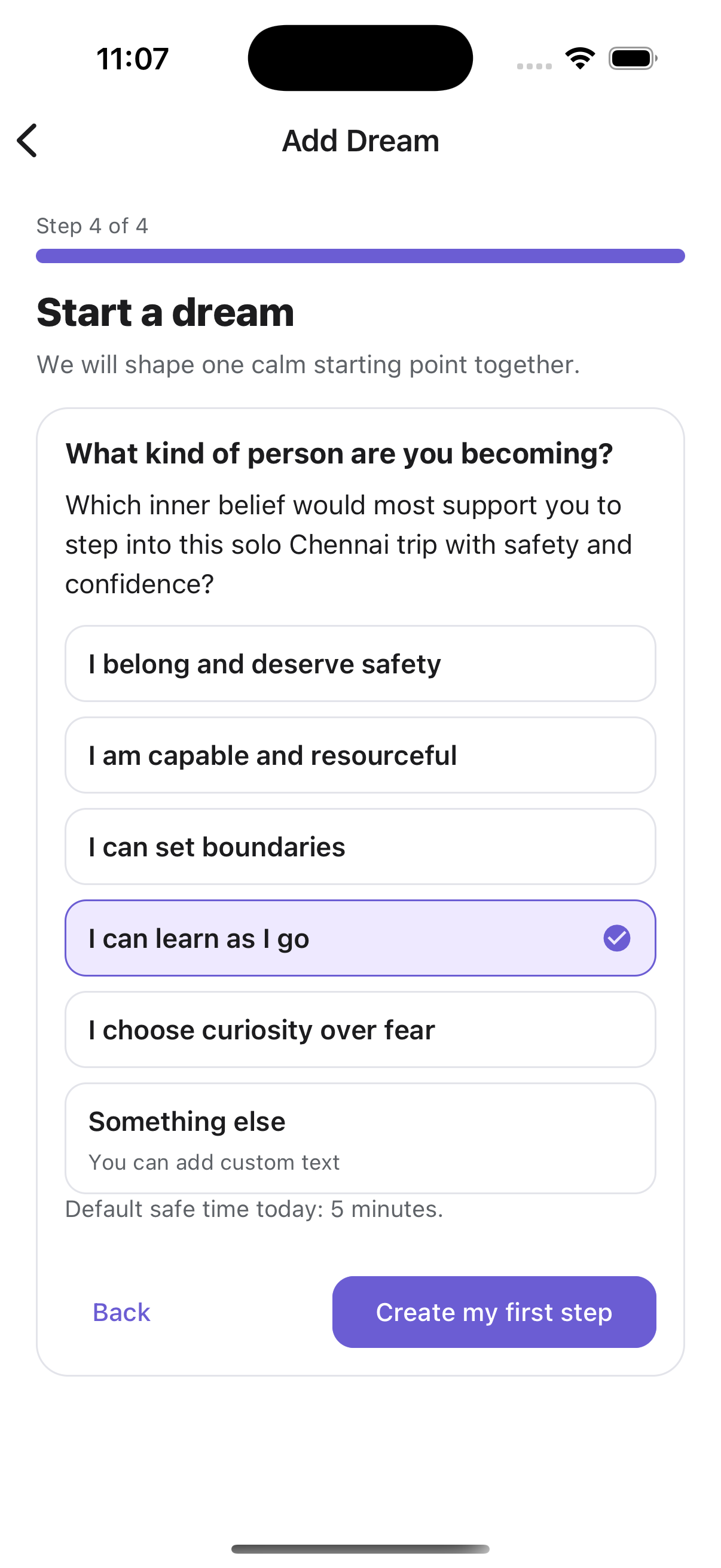Click the purple step progress bar
The image size is (721, 1568).
[360, 256]
